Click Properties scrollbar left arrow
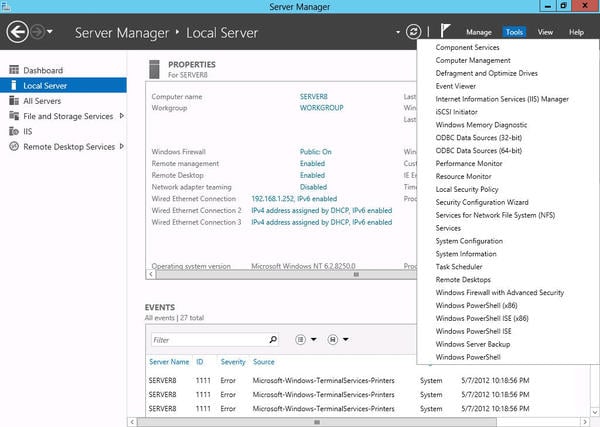Screen dimensions: 600x427 click(151, 274)
